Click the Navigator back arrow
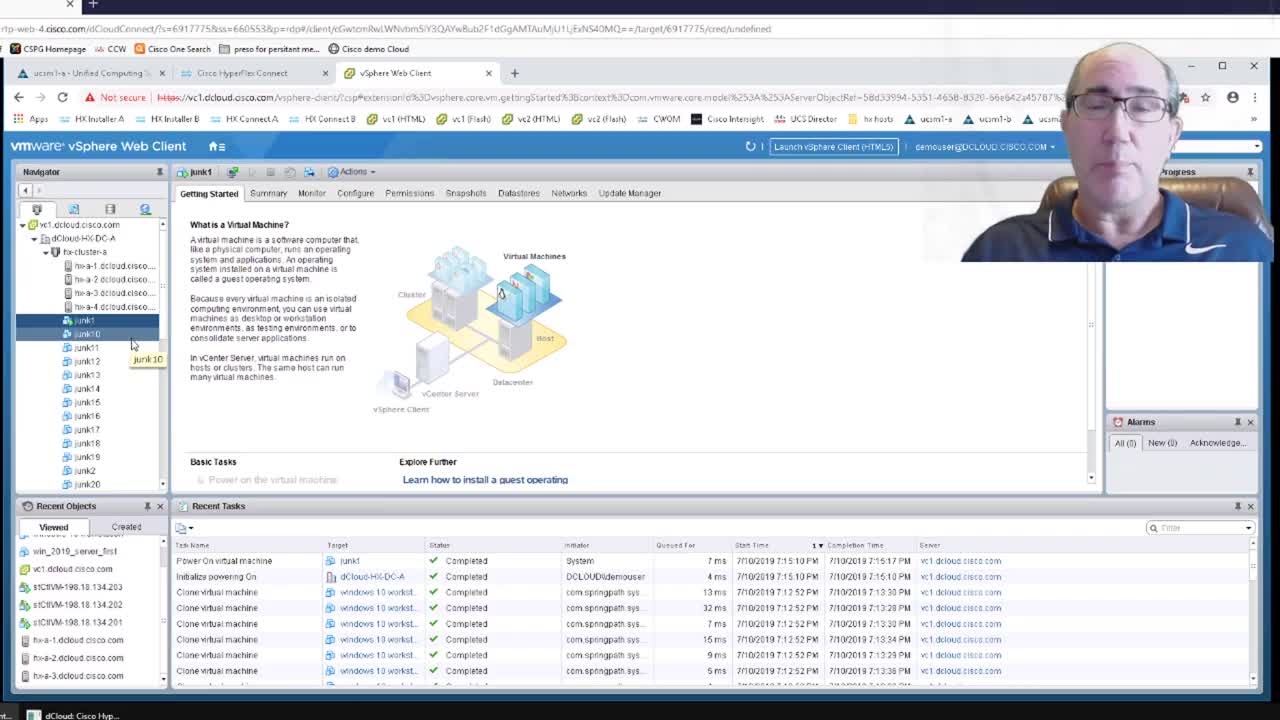Screen dimensions: 1280x720 27,190
